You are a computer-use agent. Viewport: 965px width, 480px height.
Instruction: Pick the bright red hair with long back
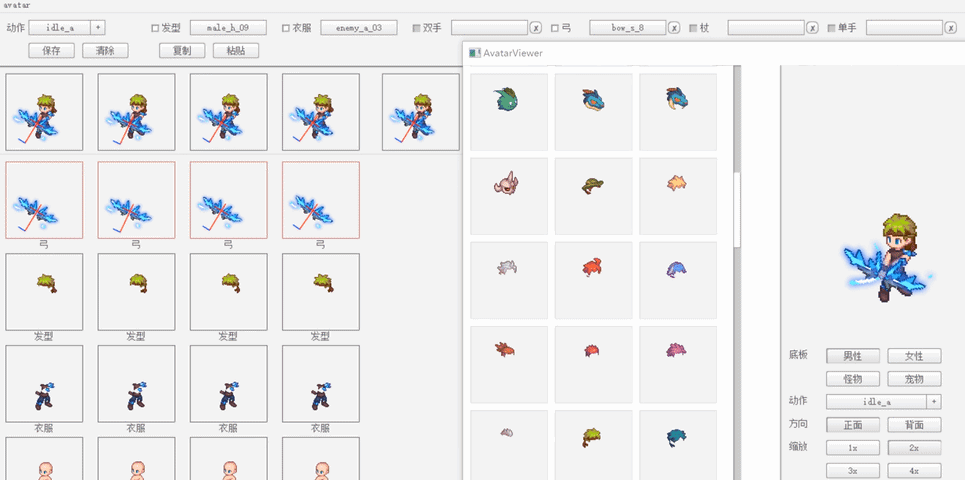[593, 281]
